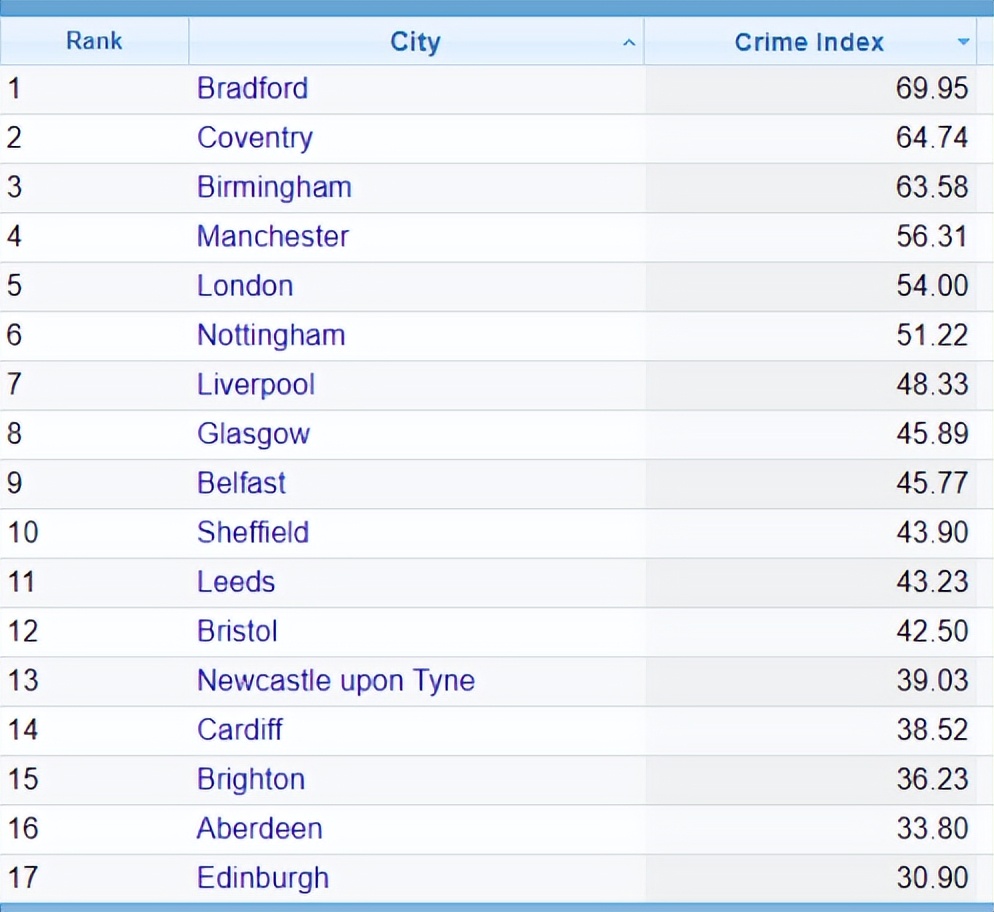Open the Bradford city link
The image size is (994, 912).
pos(252,88)
